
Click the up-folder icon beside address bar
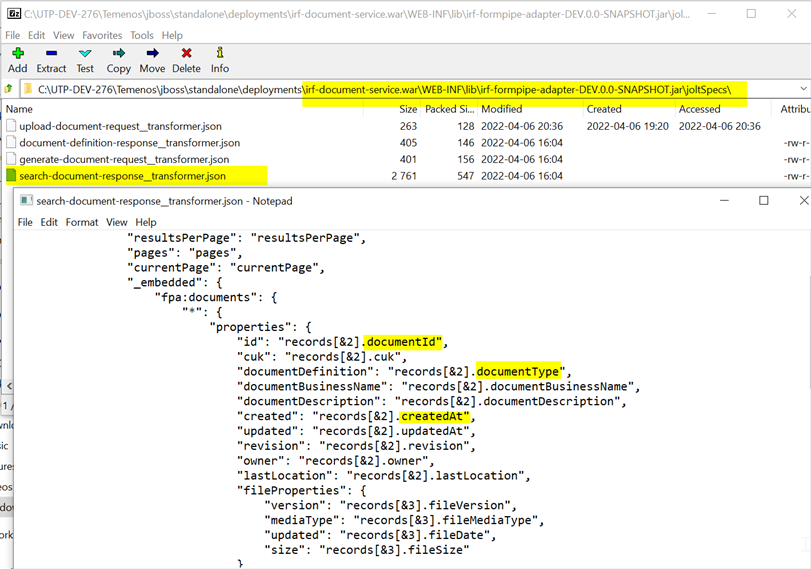[x=9, y=90]
